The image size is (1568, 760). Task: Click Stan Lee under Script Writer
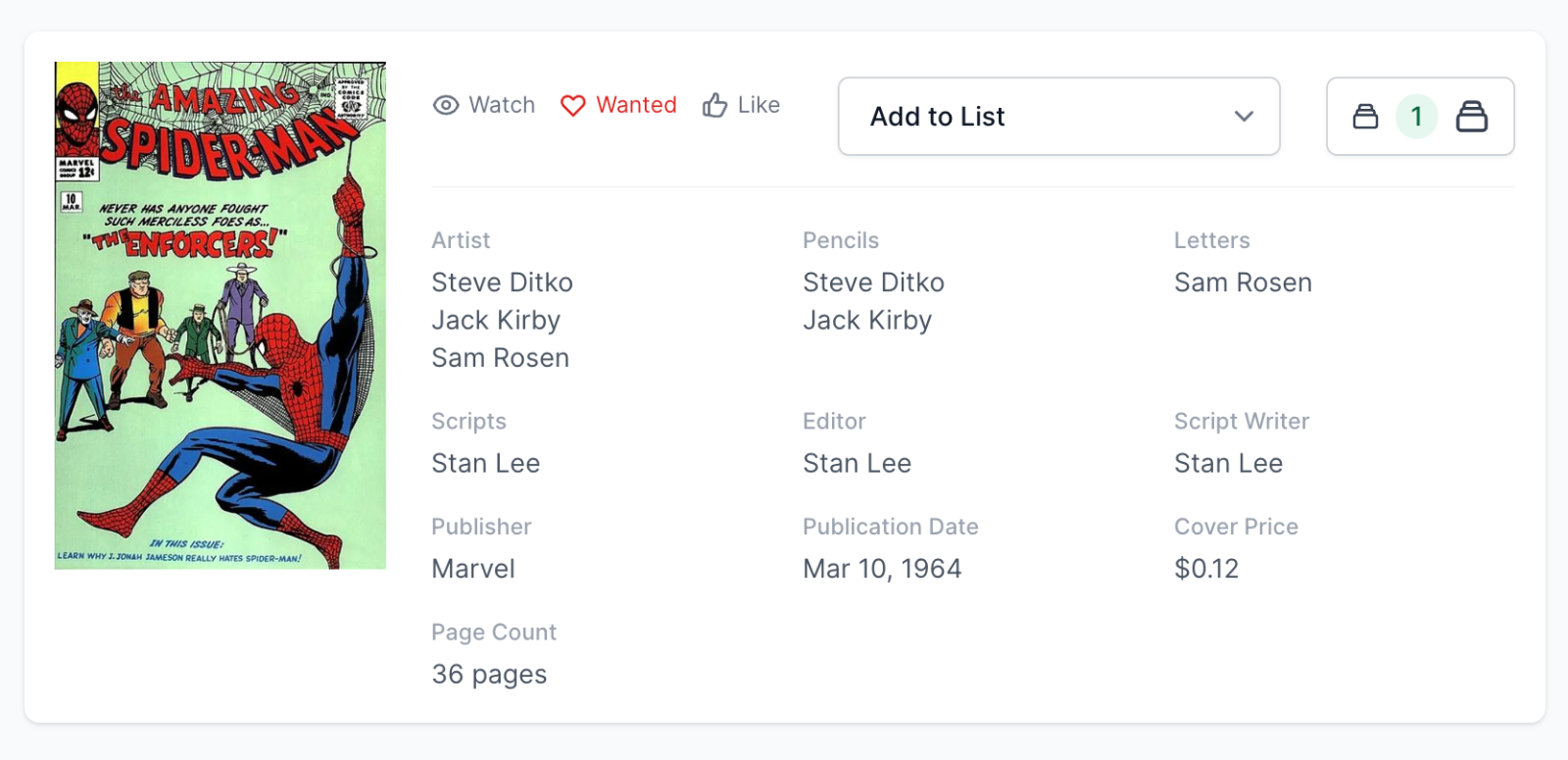point(1228,463)
